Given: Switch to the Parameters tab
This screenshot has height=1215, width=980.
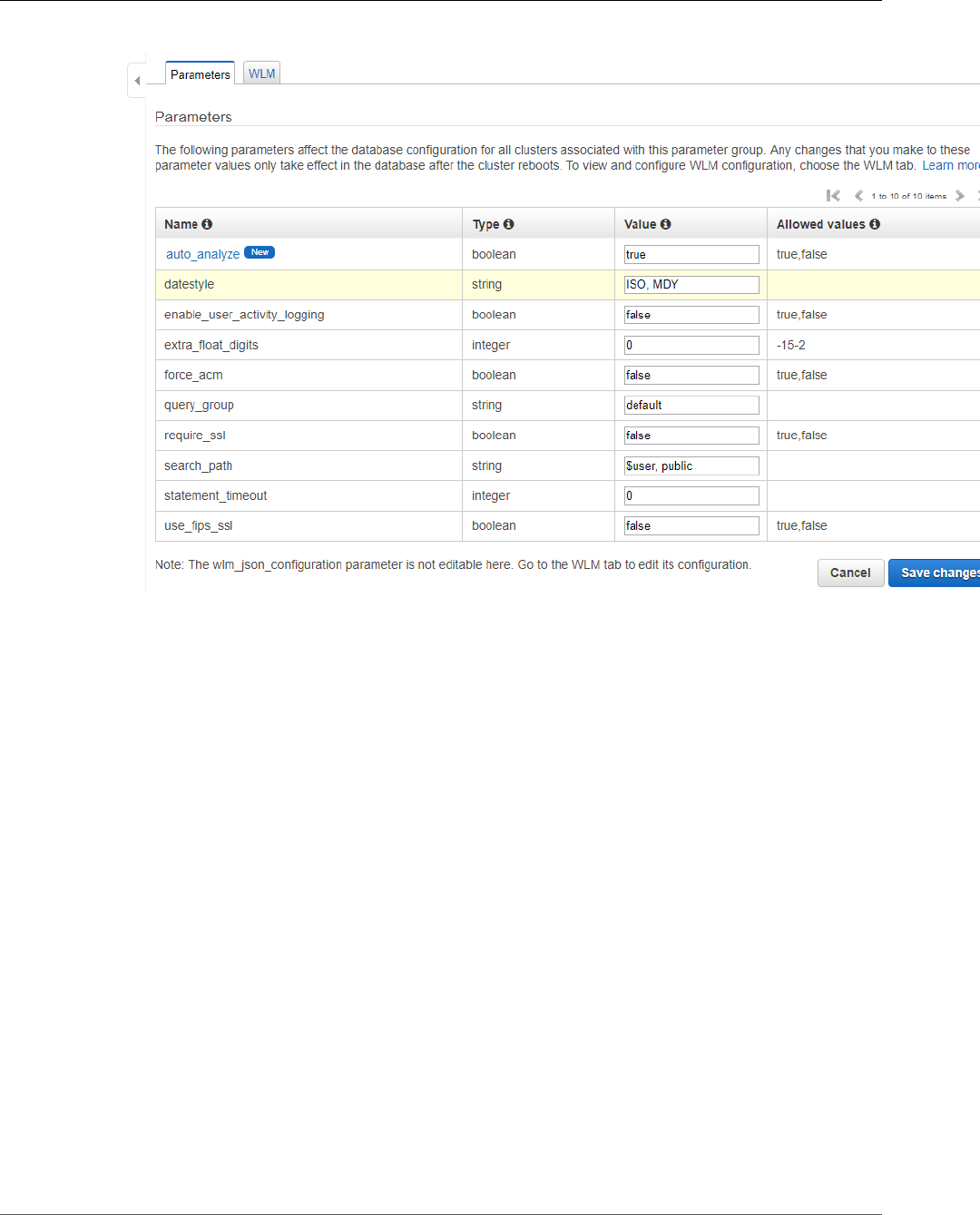Looking at the screenshot, I should point(200,73).
